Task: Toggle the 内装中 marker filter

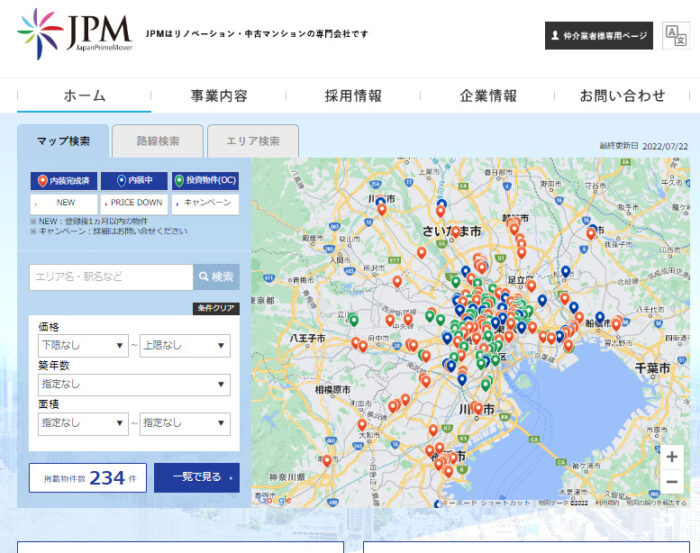Action: 134,181
